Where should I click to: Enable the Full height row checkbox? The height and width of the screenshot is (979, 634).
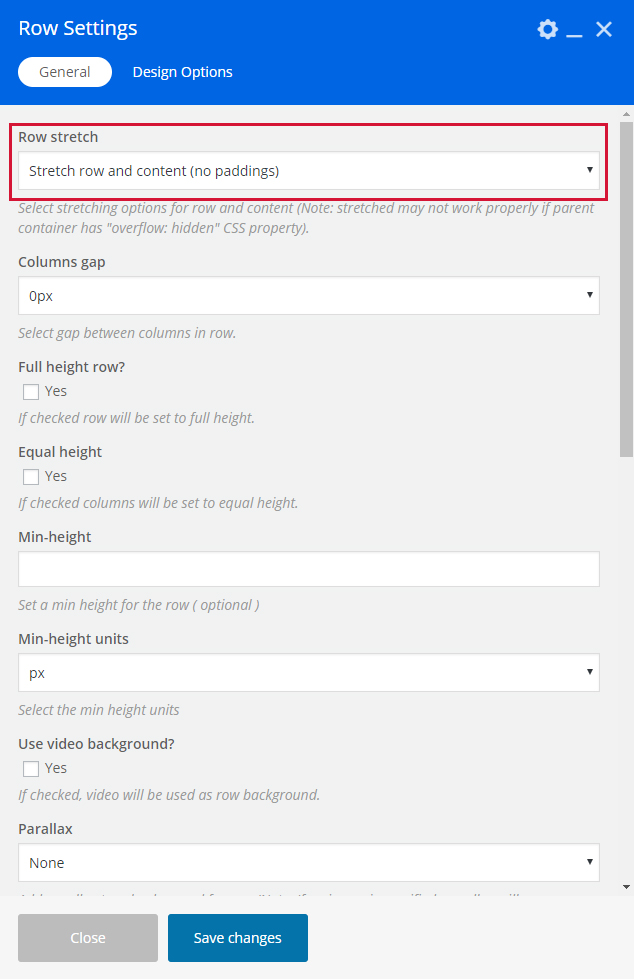(x=31, y=392)
